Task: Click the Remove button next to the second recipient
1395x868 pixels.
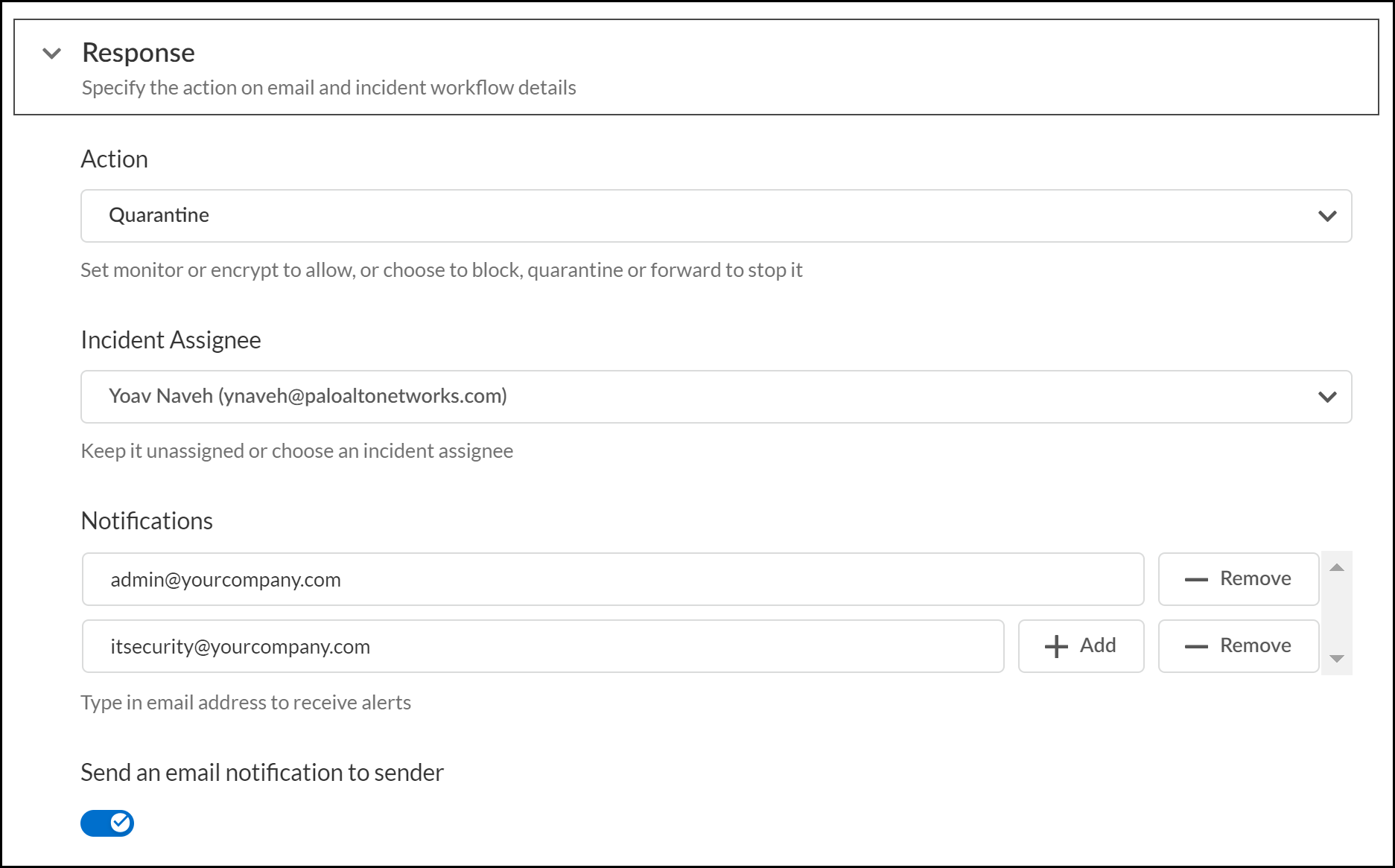Action: coord(1238,645)
